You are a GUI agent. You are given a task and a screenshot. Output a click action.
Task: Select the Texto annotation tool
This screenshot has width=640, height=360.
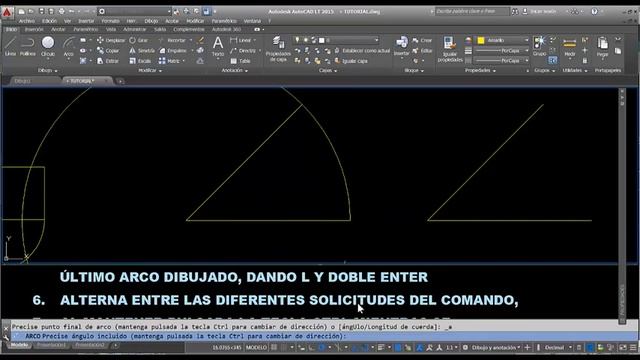pyautogui.click(x=218, y=46)
